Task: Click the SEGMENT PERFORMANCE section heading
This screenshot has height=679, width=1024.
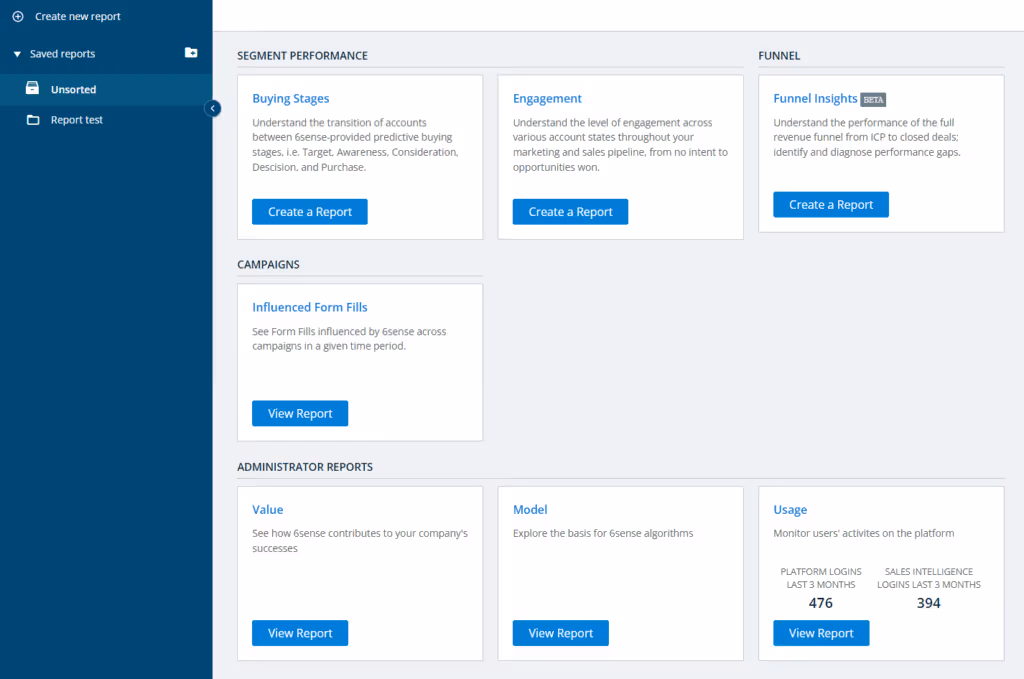Action: point(302,56)
